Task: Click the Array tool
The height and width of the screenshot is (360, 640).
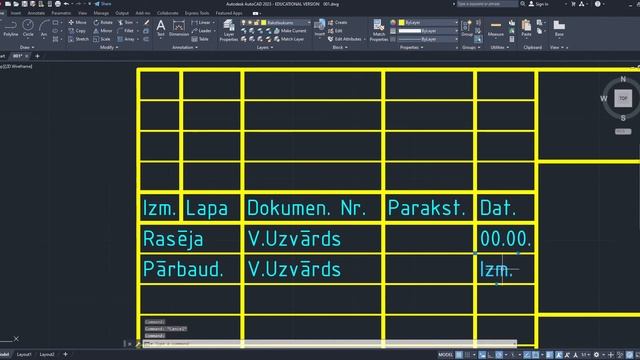Action: (126, 39)
